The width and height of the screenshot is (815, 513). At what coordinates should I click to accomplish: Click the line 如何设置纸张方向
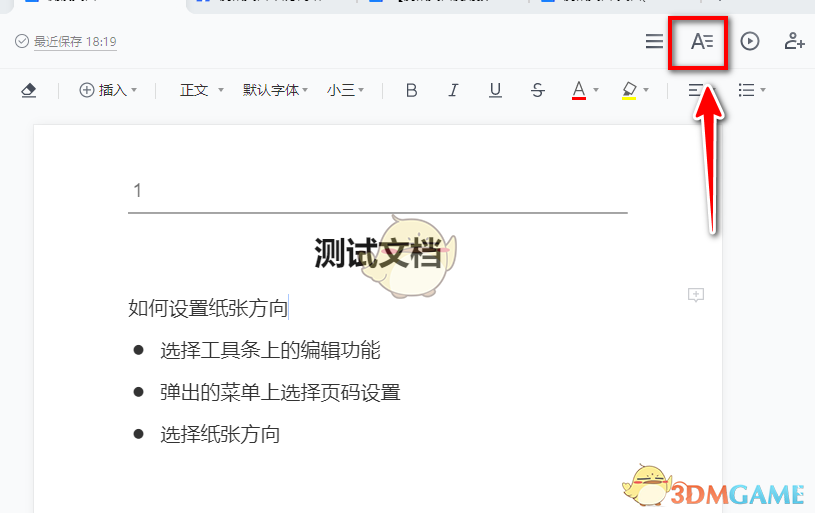(208, 308)
